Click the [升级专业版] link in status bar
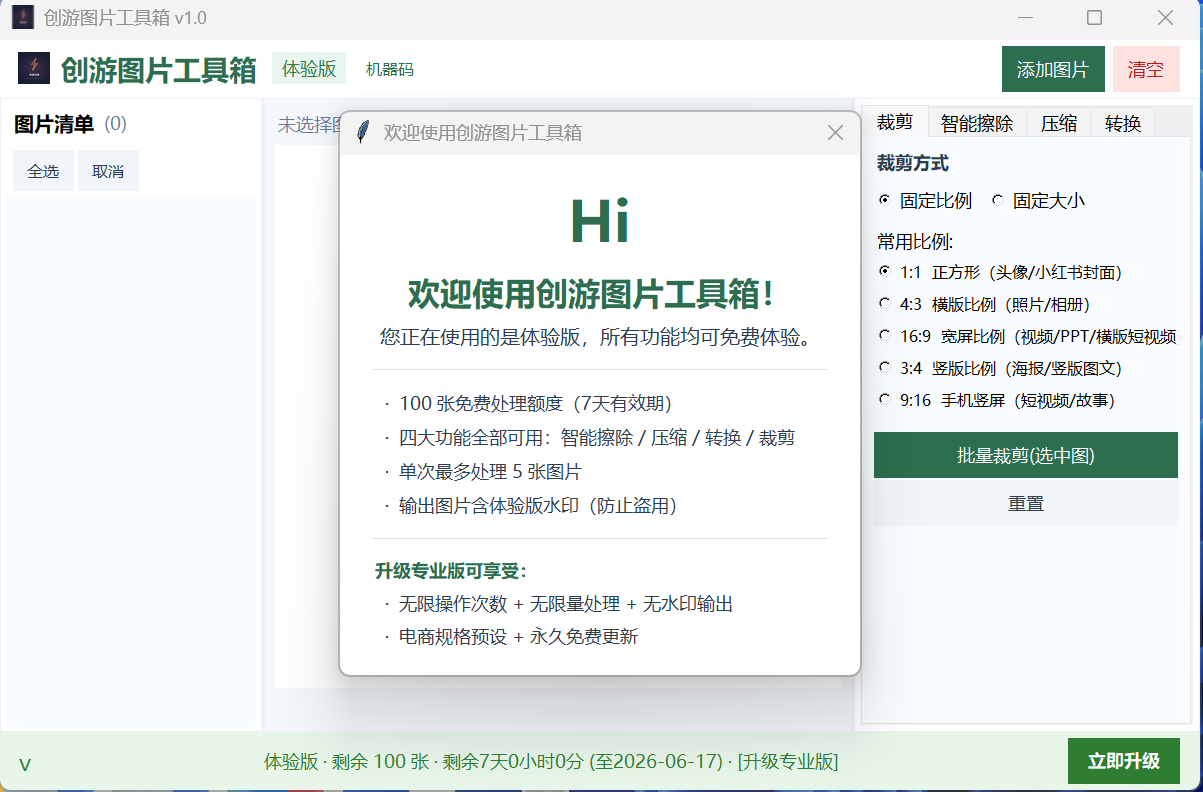 pyautogui.click(x=788, y=762)
